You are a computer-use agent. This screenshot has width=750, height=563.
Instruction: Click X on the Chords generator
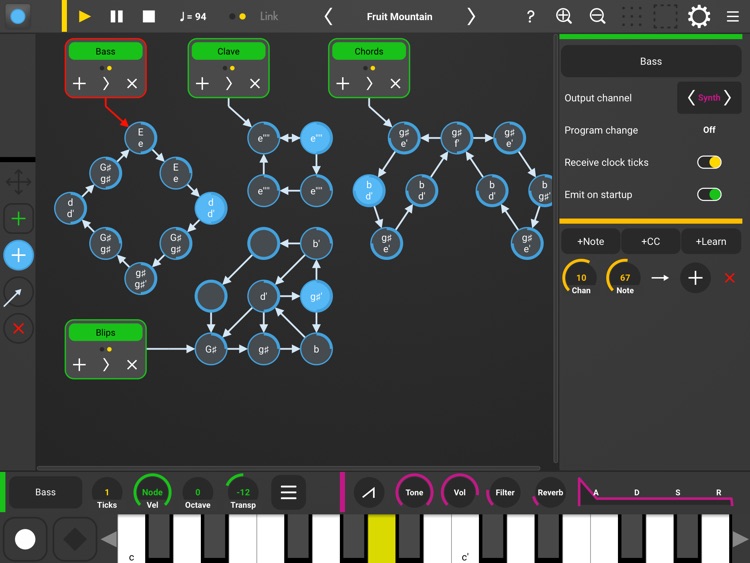395,84
